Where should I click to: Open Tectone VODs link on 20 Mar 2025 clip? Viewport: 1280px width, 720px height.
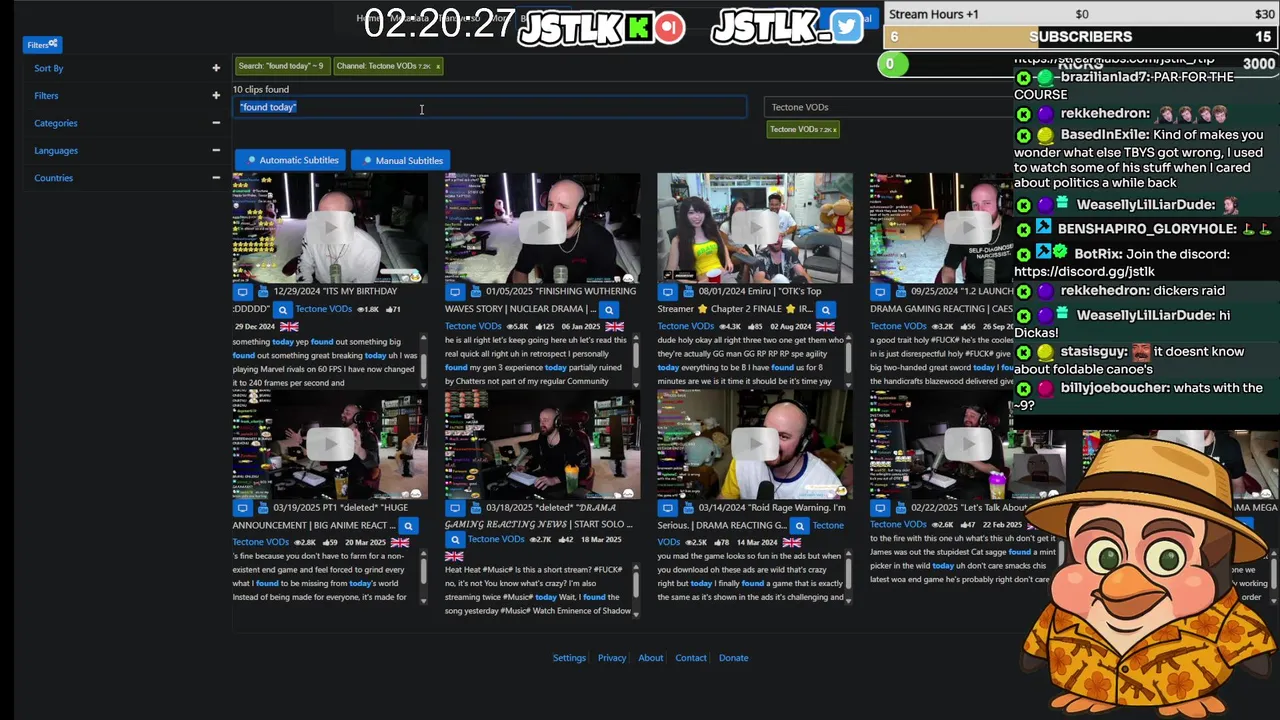coord(261,542)
